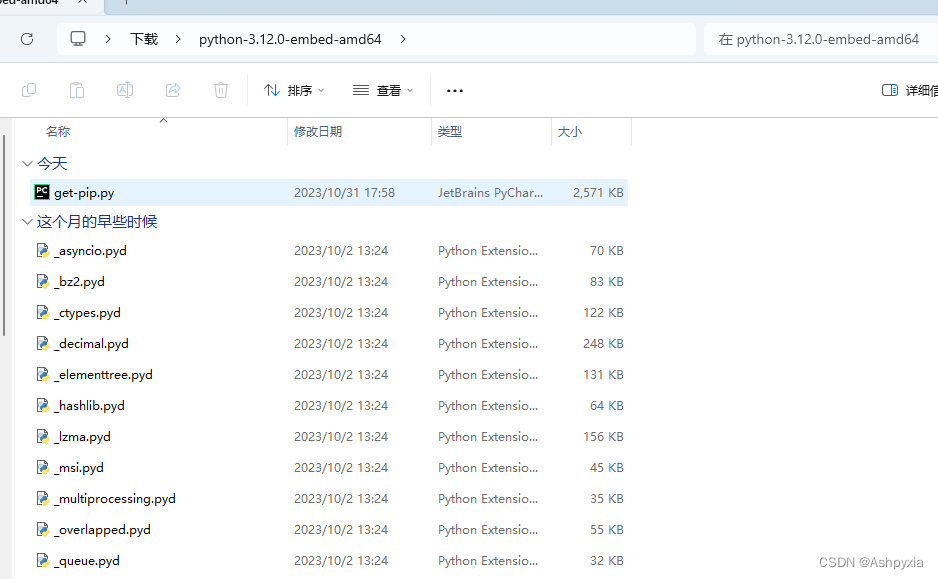Click the delete trash icon in toolbar
The width and height of the screenshot is (938, 579).
[x=221, y=90]
